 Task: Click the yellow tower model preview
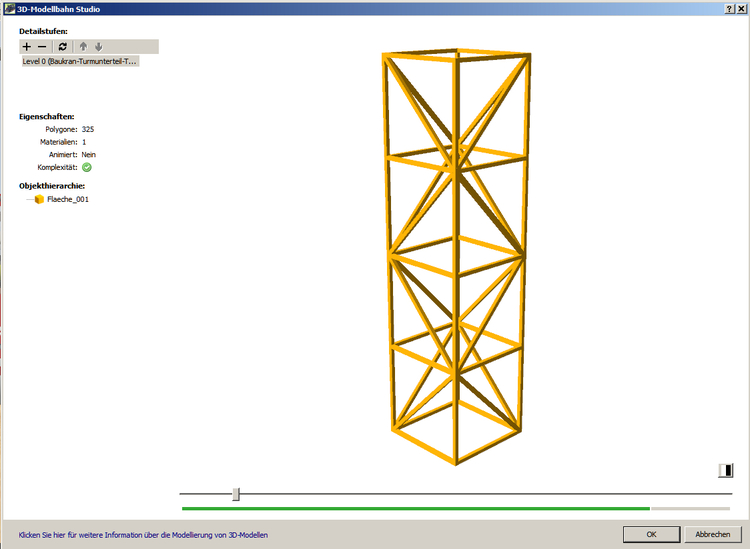[x=456, y=257]
